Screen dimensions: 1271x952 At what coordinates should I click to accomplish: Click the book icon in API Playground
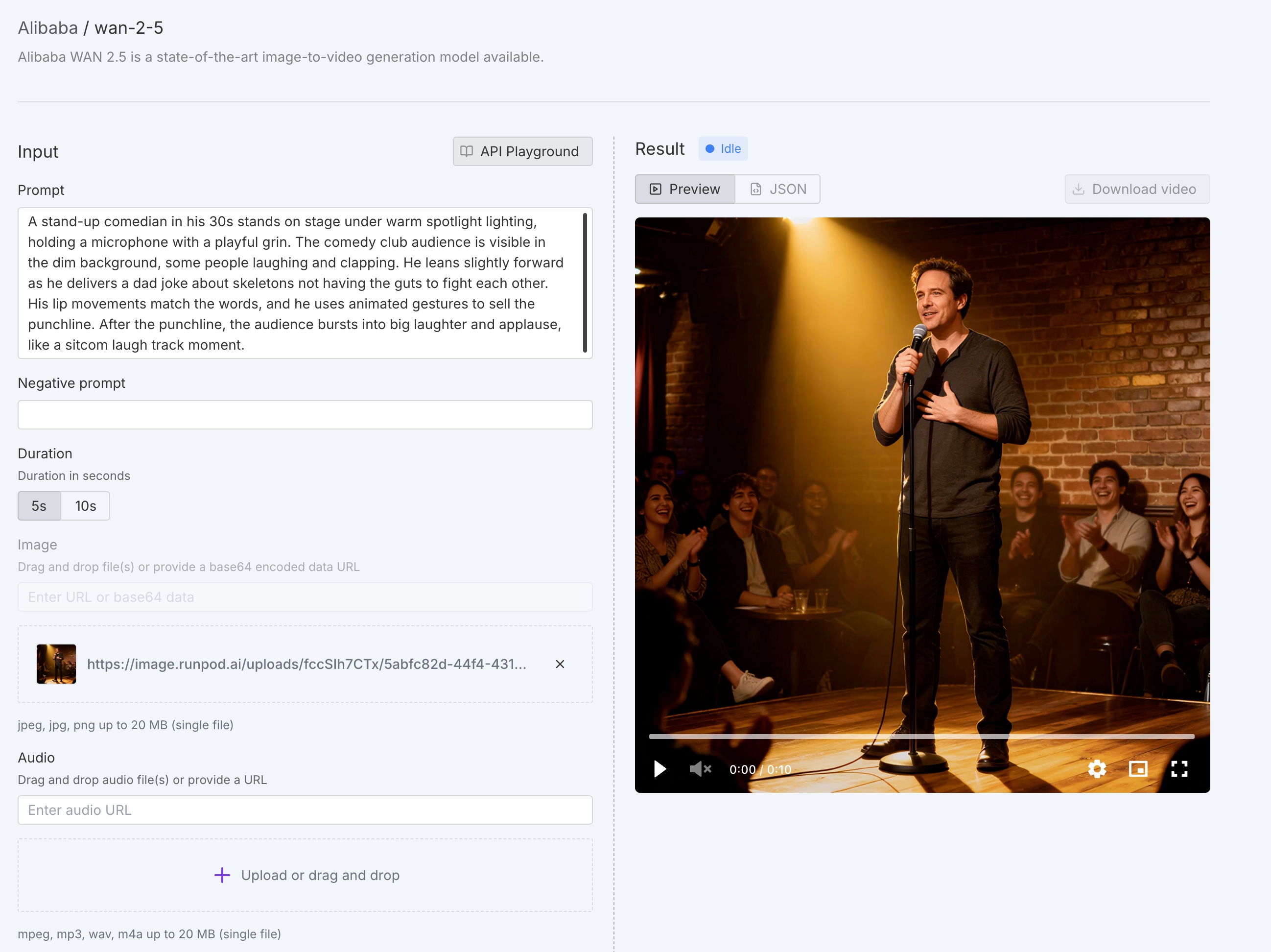click(467, 151)
